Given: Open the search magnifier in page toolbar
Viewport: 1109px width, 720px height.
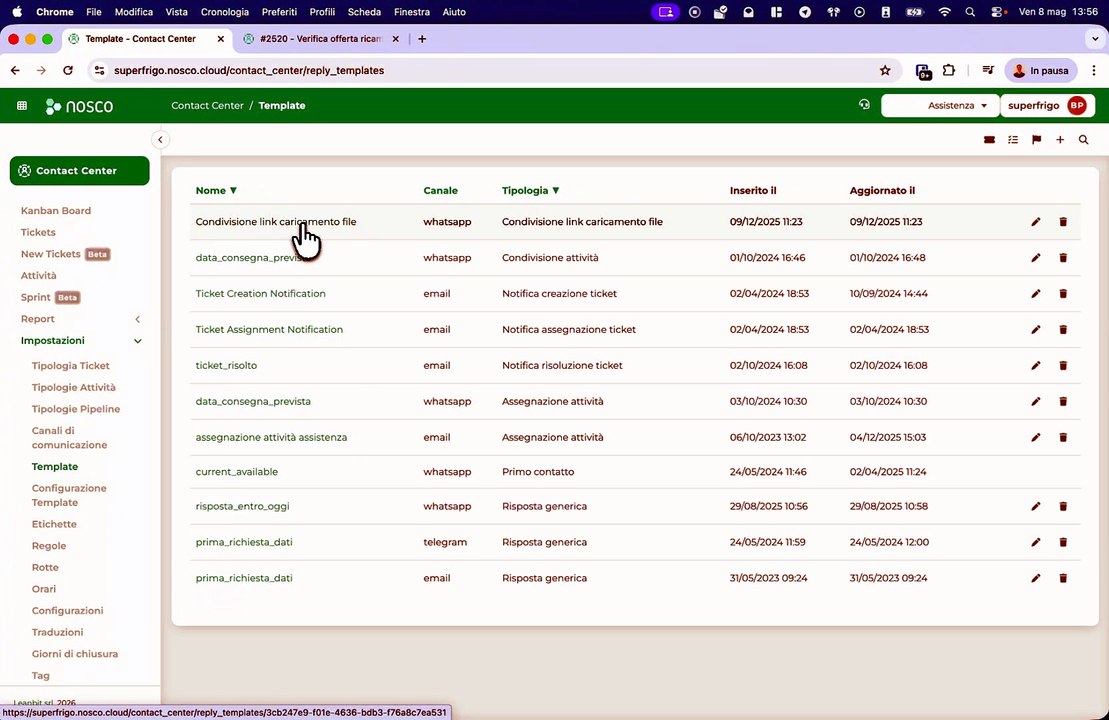Looking at the screenshot, I should 1084,140.
